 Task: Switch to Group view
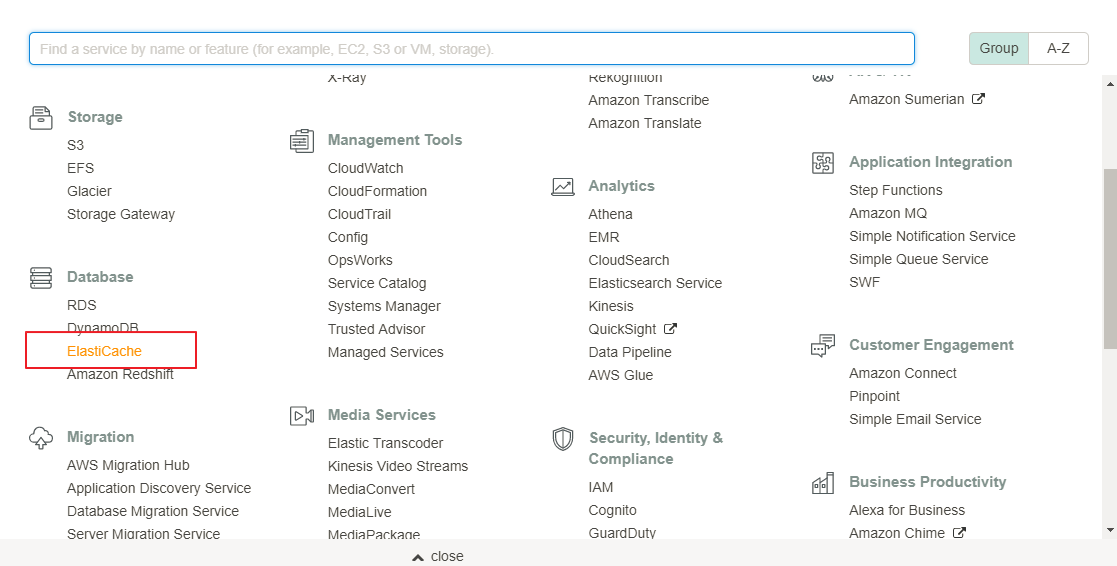tap(998, 48)
